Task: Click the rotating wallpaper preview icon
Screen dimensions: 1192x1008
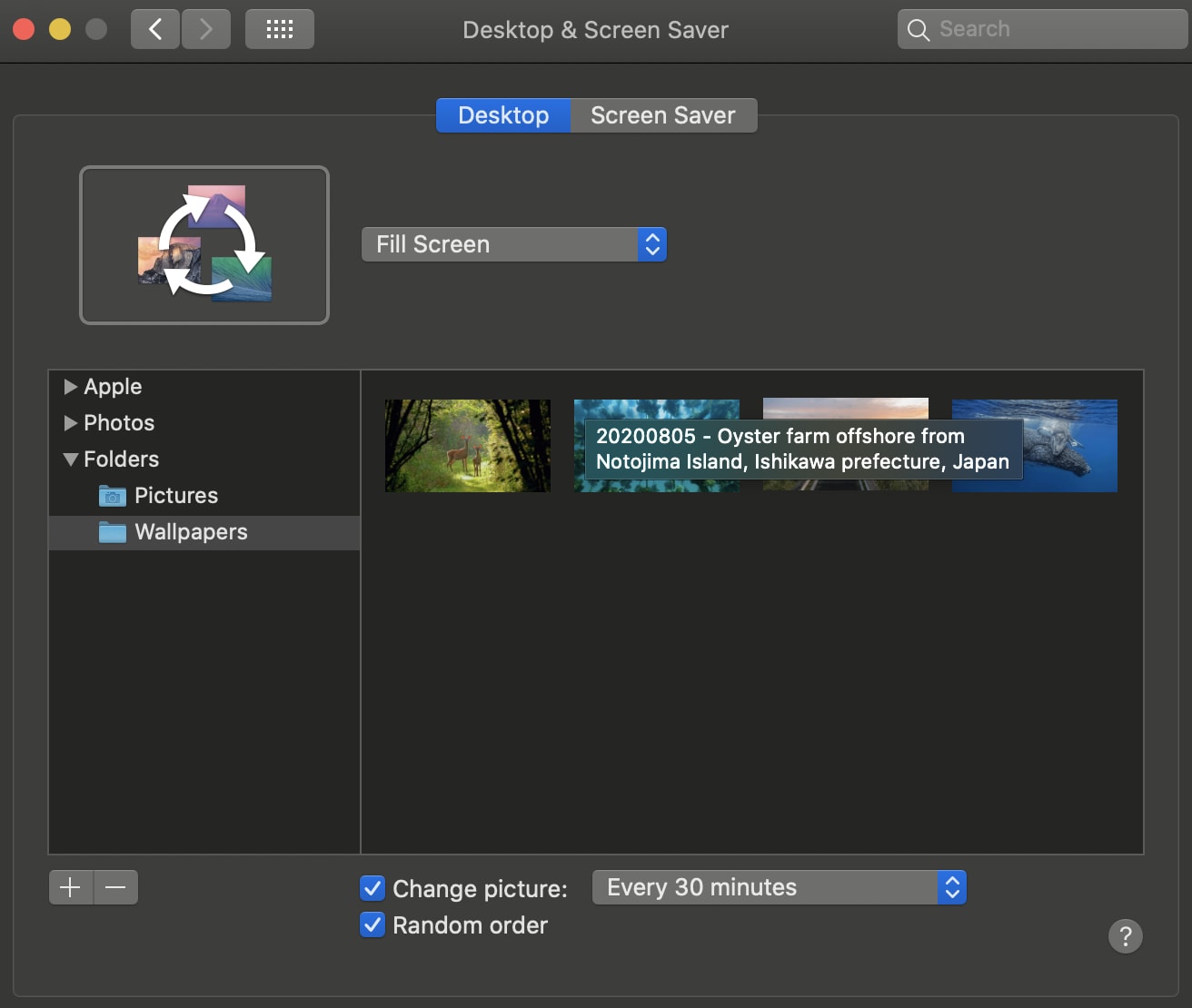Action: [x=204, y=244]
